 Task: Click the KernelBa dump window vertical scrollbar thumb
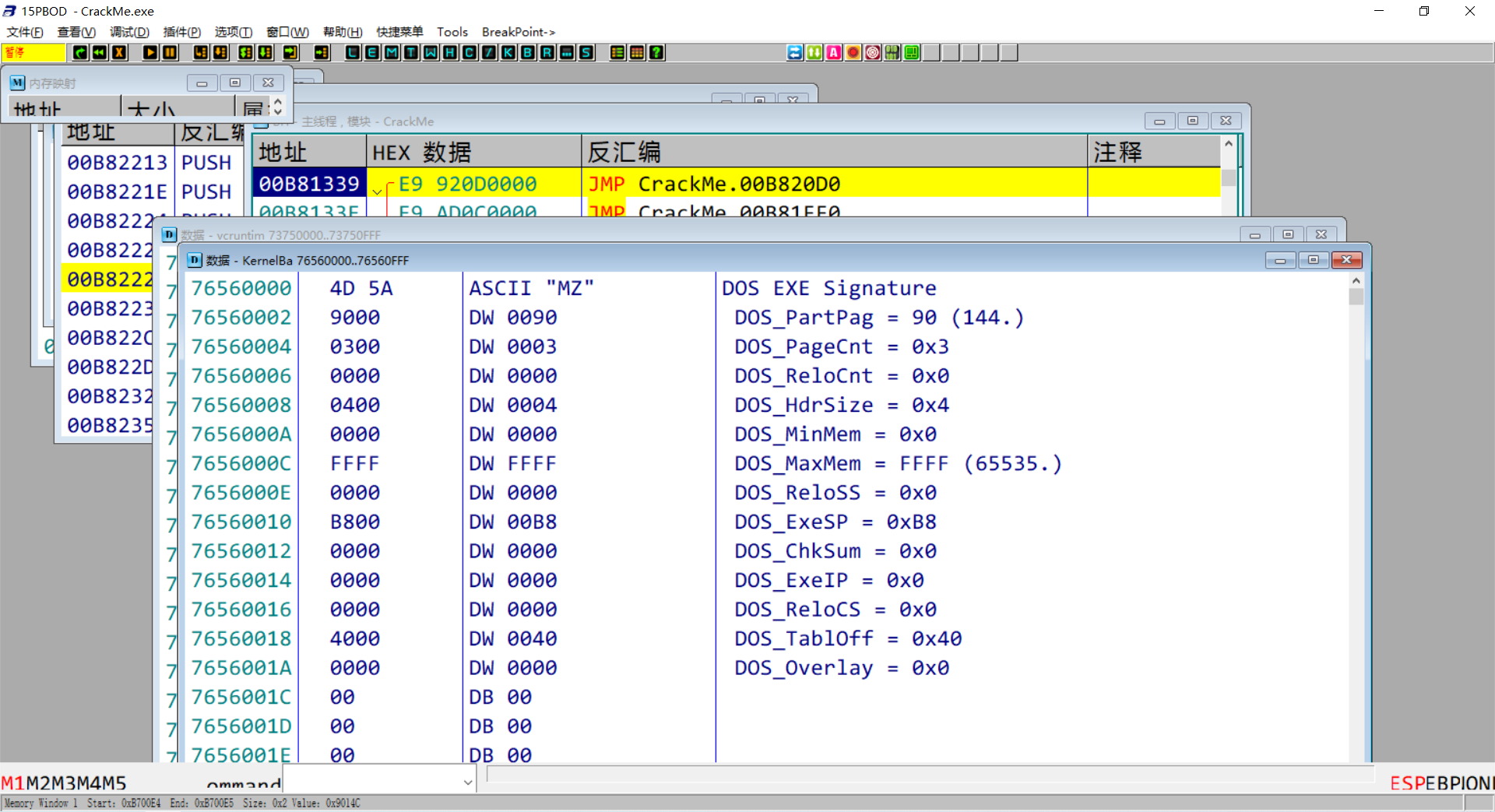pos(1356,297)
